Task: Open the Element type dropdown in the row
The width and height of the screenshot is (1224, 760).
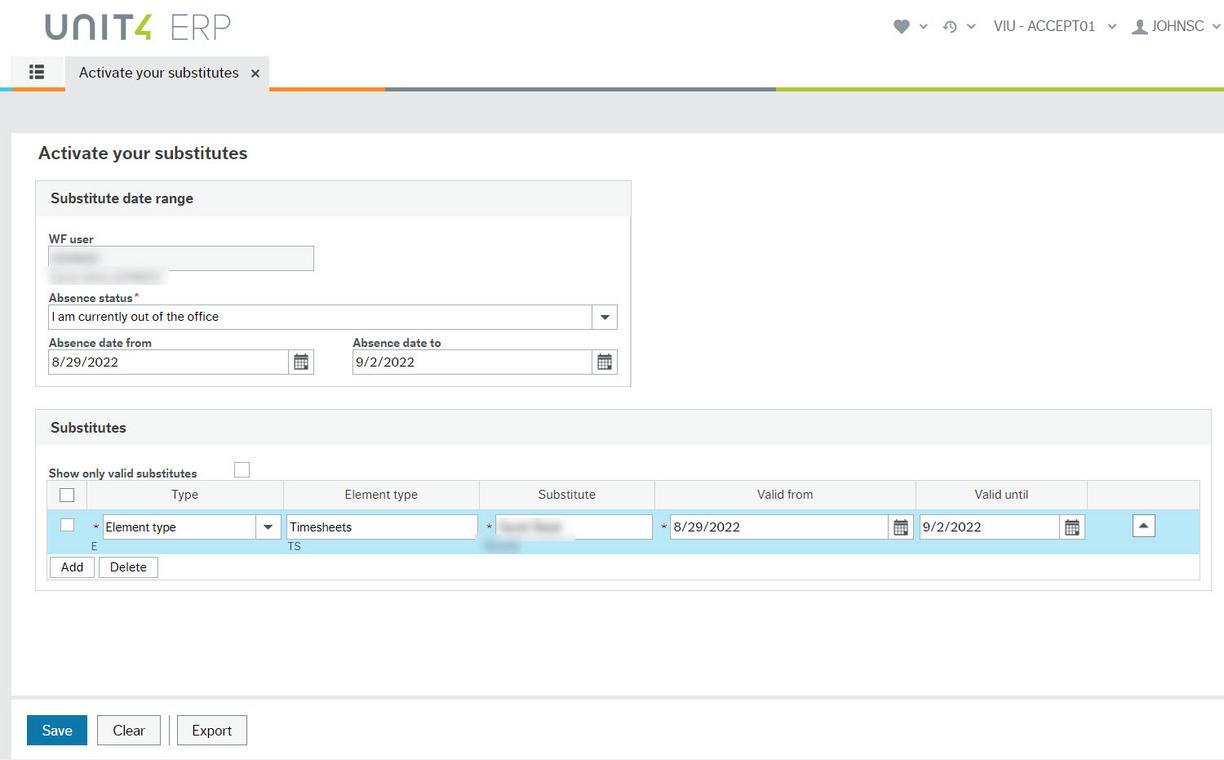Action: tap(267, 525)
